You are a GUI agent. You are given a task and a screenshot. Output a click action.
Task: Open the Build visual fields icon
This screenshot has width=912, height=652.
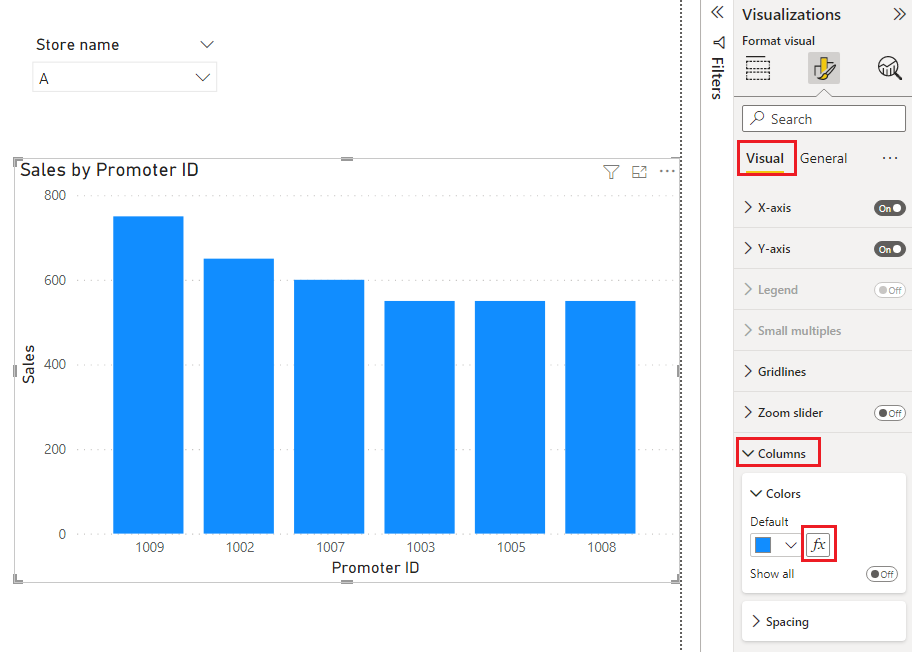point(757,69)
